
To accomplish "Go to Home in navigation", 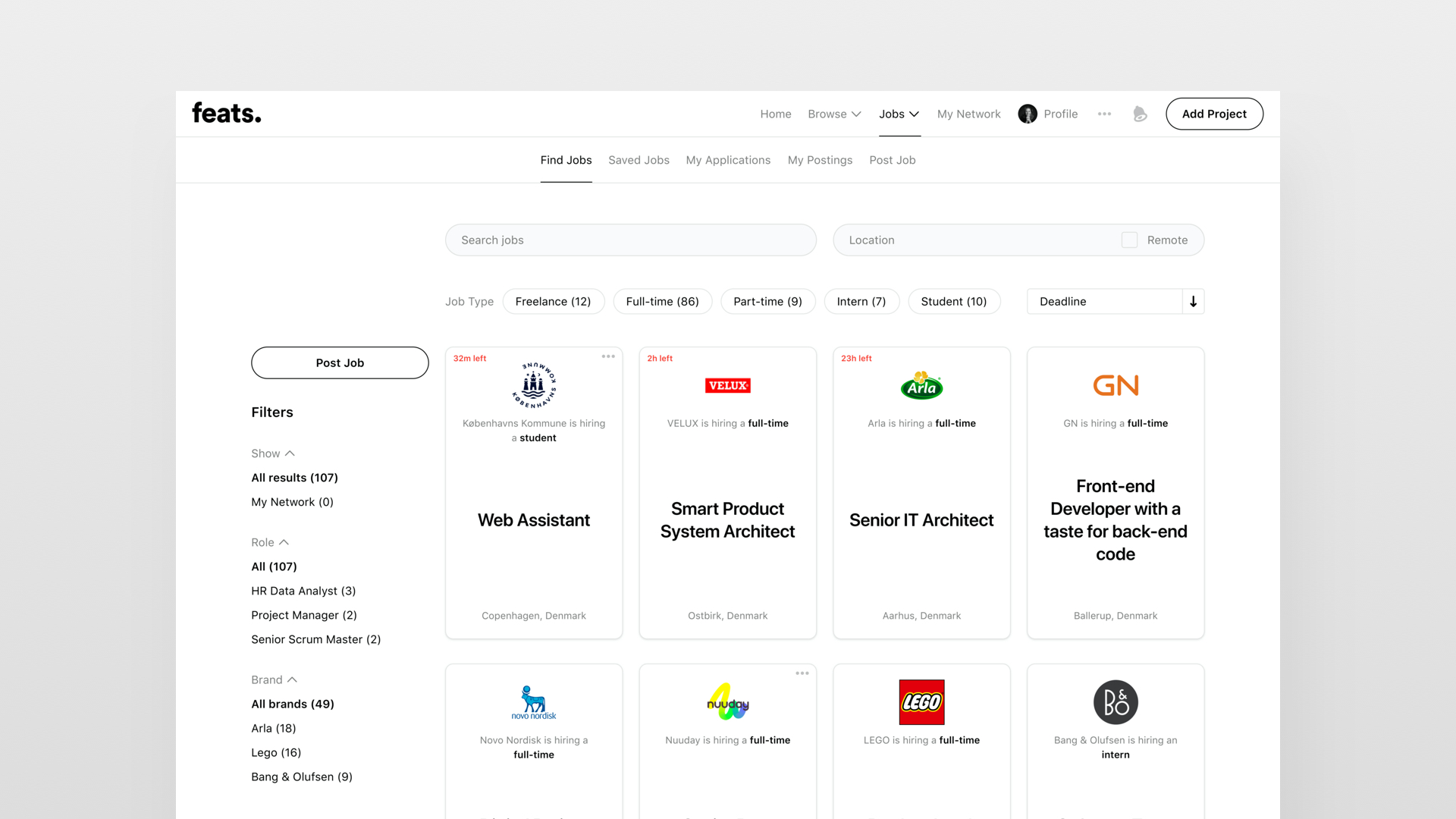I will click(776, 114).
